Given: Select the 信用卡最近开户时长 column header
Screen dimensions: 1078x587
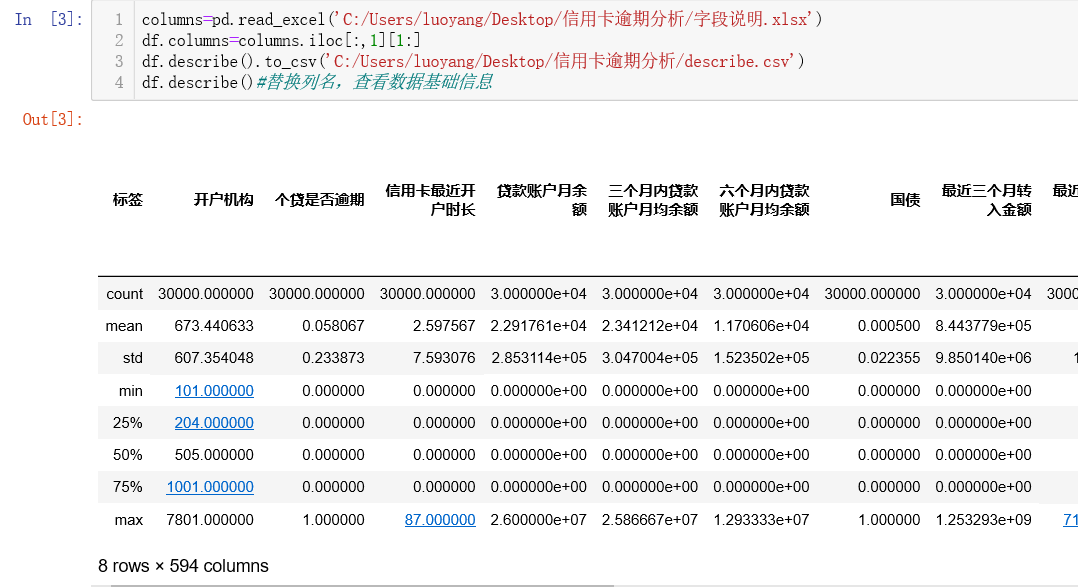Looking at the screenshot, I should 430,200.
